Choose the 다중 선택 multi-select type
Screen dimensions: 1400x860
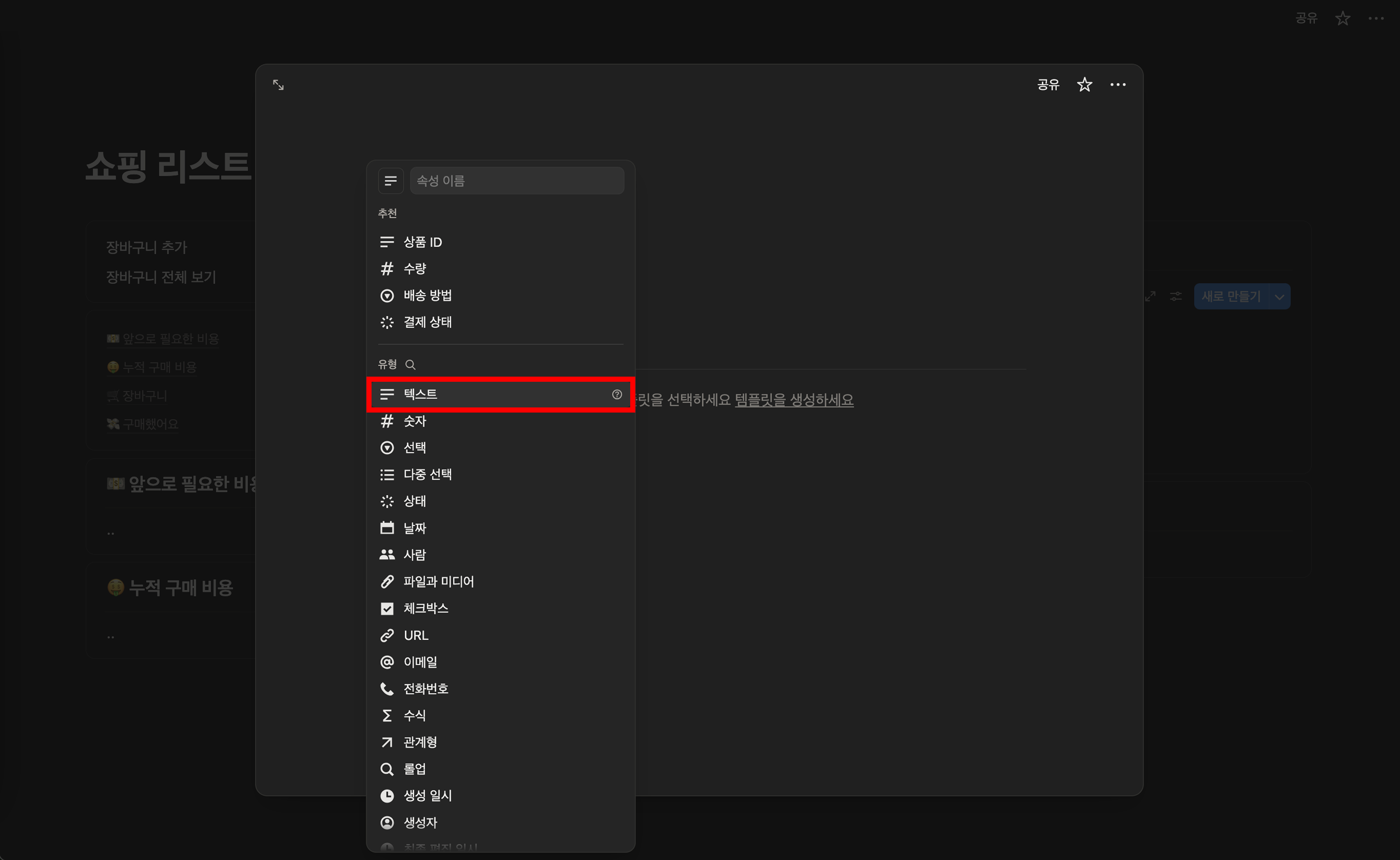coord(427,474)
